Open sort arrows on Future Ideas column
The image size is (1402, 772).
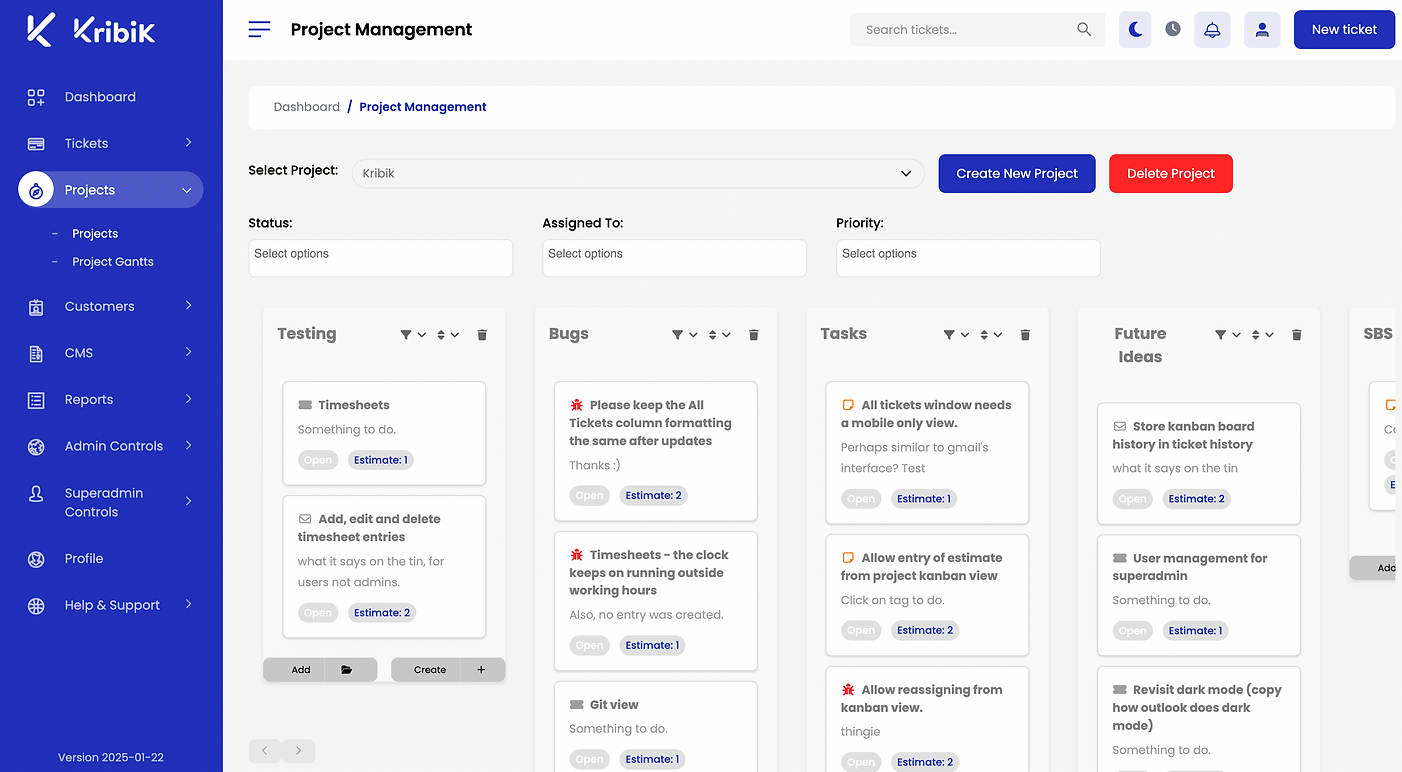point(1263,335)
